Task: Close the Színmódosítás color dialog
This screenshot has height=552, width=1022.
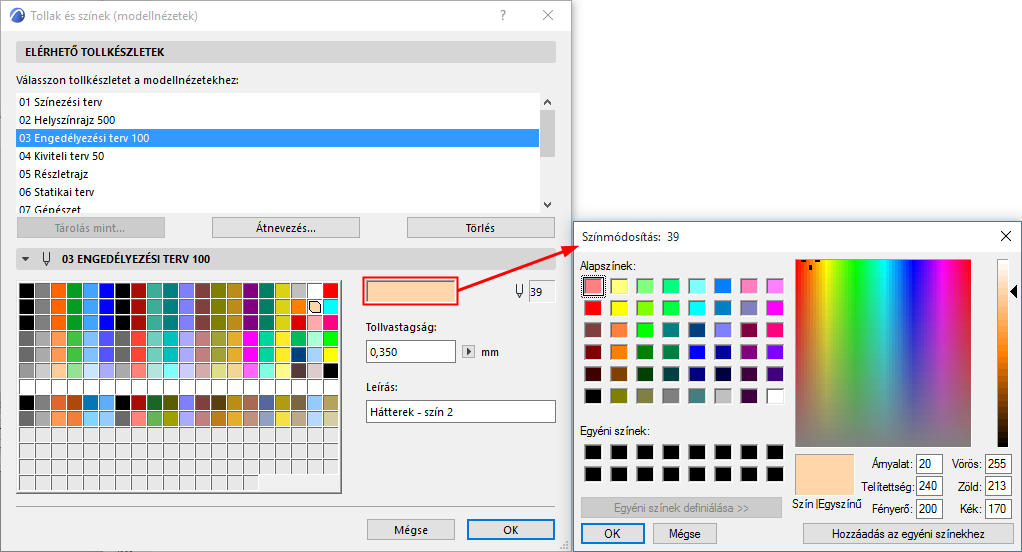Action: click(x=1006, y=236)
